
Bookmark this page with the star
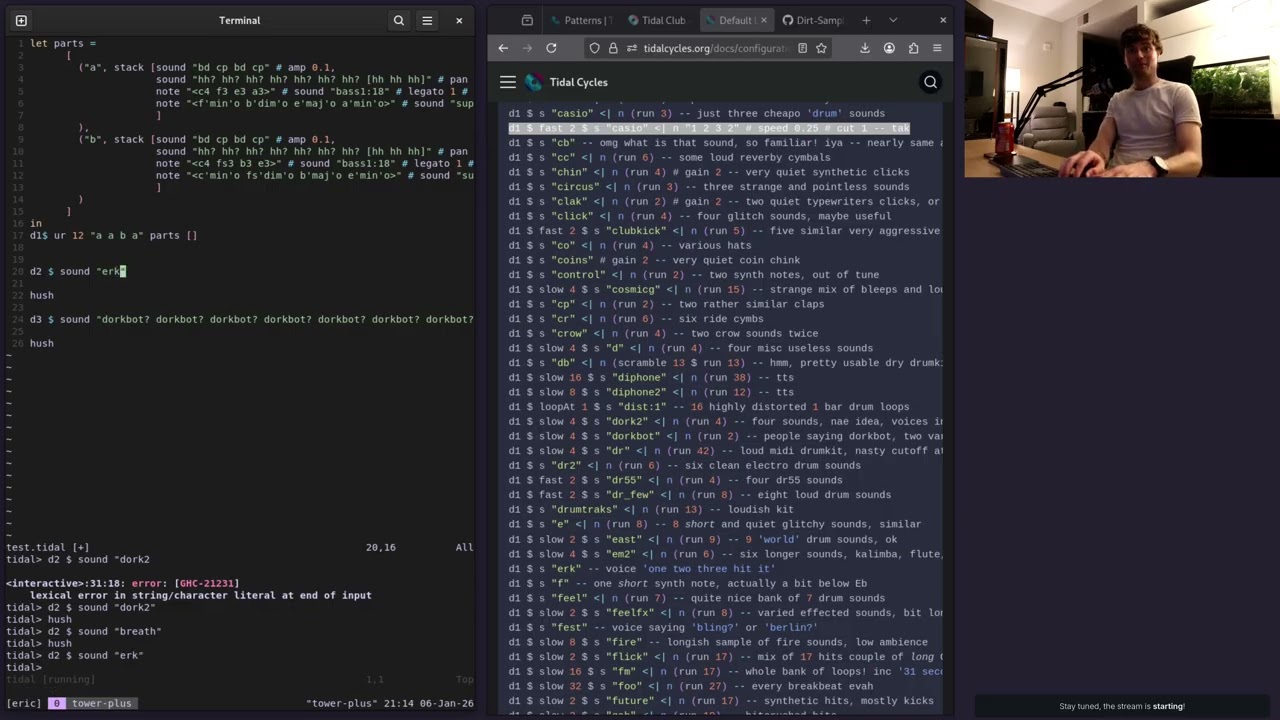pos(821,48)
